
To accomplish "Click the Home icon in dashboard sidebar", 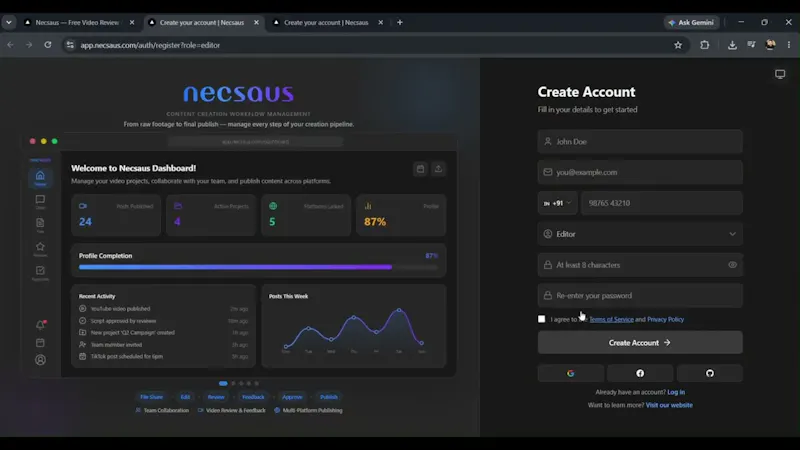I will tap(40, 177).
